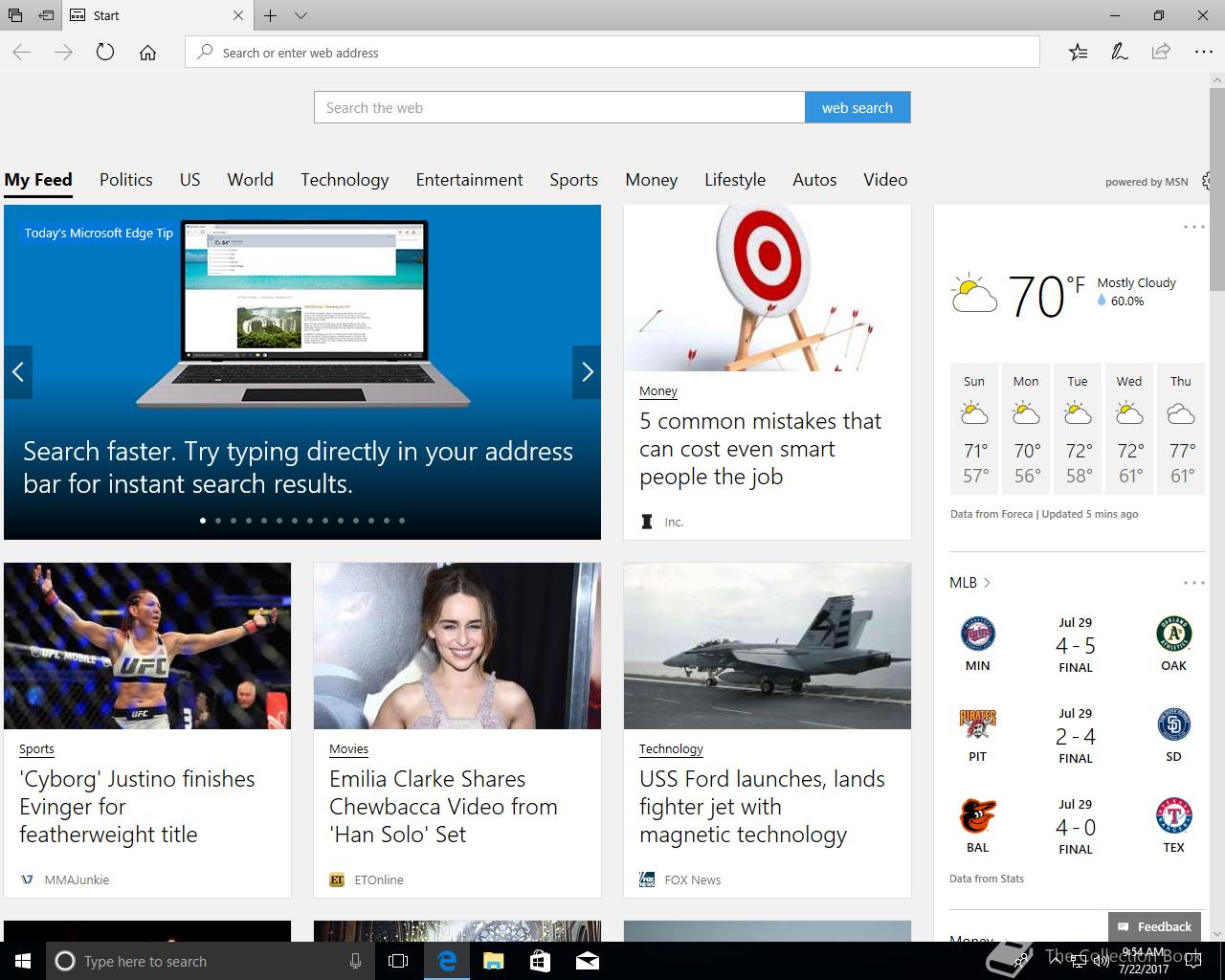This screenshot has height=980, width=1225.
Task: Open Task View on taskbar
Action: 398,961
